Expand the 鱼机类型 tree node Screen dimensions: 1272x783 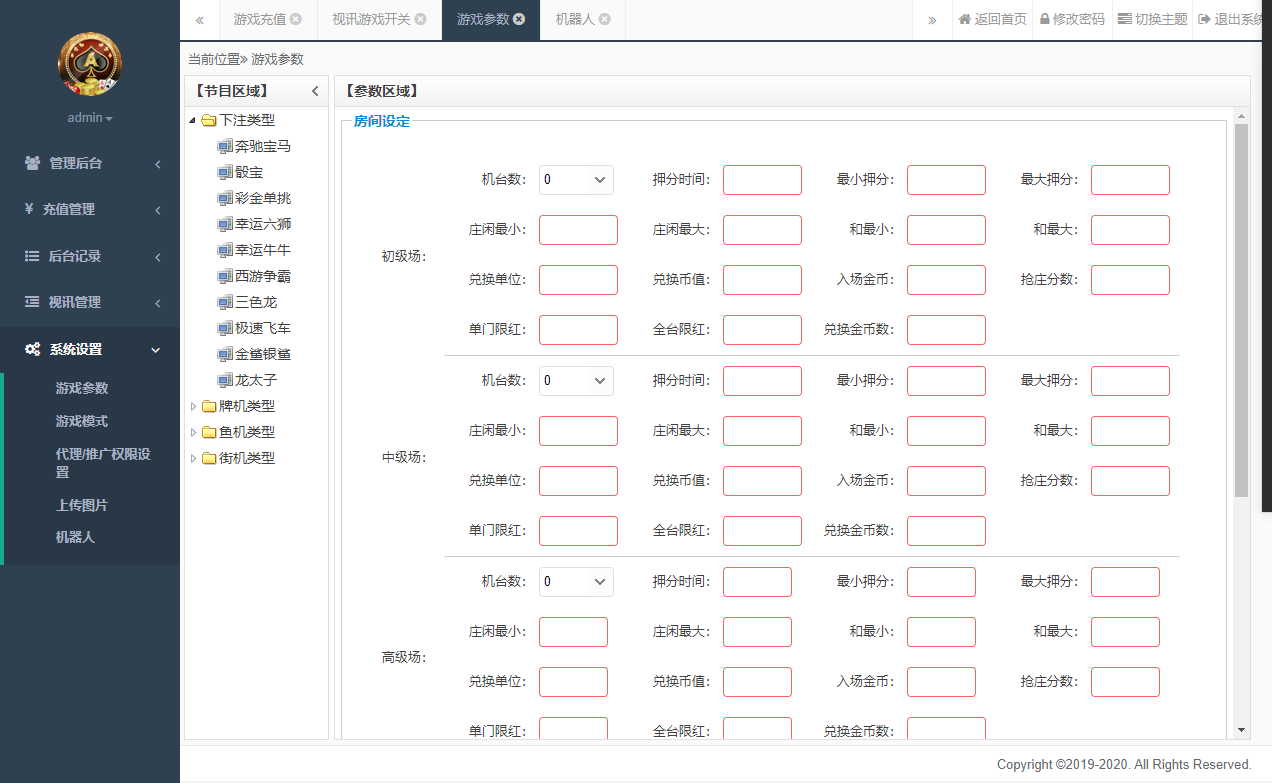(193, 431)
